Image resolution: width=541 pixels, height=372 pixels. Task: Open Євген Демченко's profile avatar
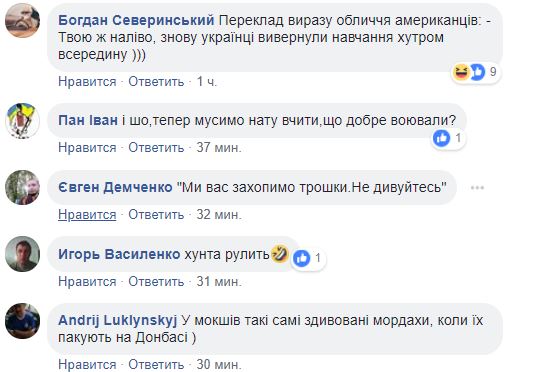(22, 187)
